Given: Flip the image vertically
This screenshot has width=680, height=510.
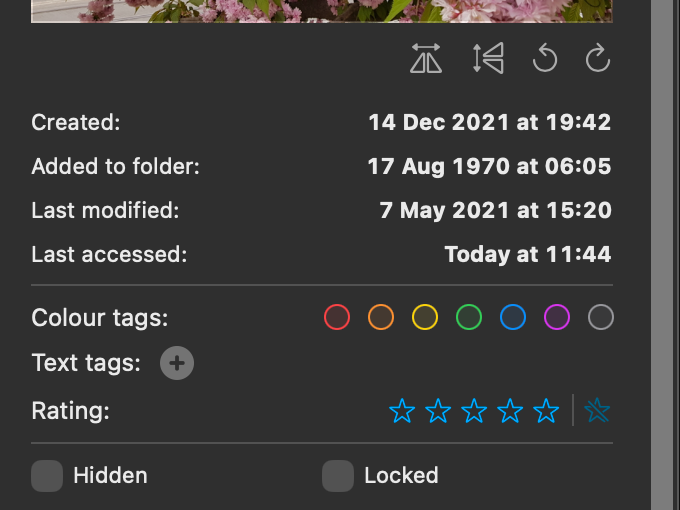Looking at the screenshot, I should tap(488, 60).
